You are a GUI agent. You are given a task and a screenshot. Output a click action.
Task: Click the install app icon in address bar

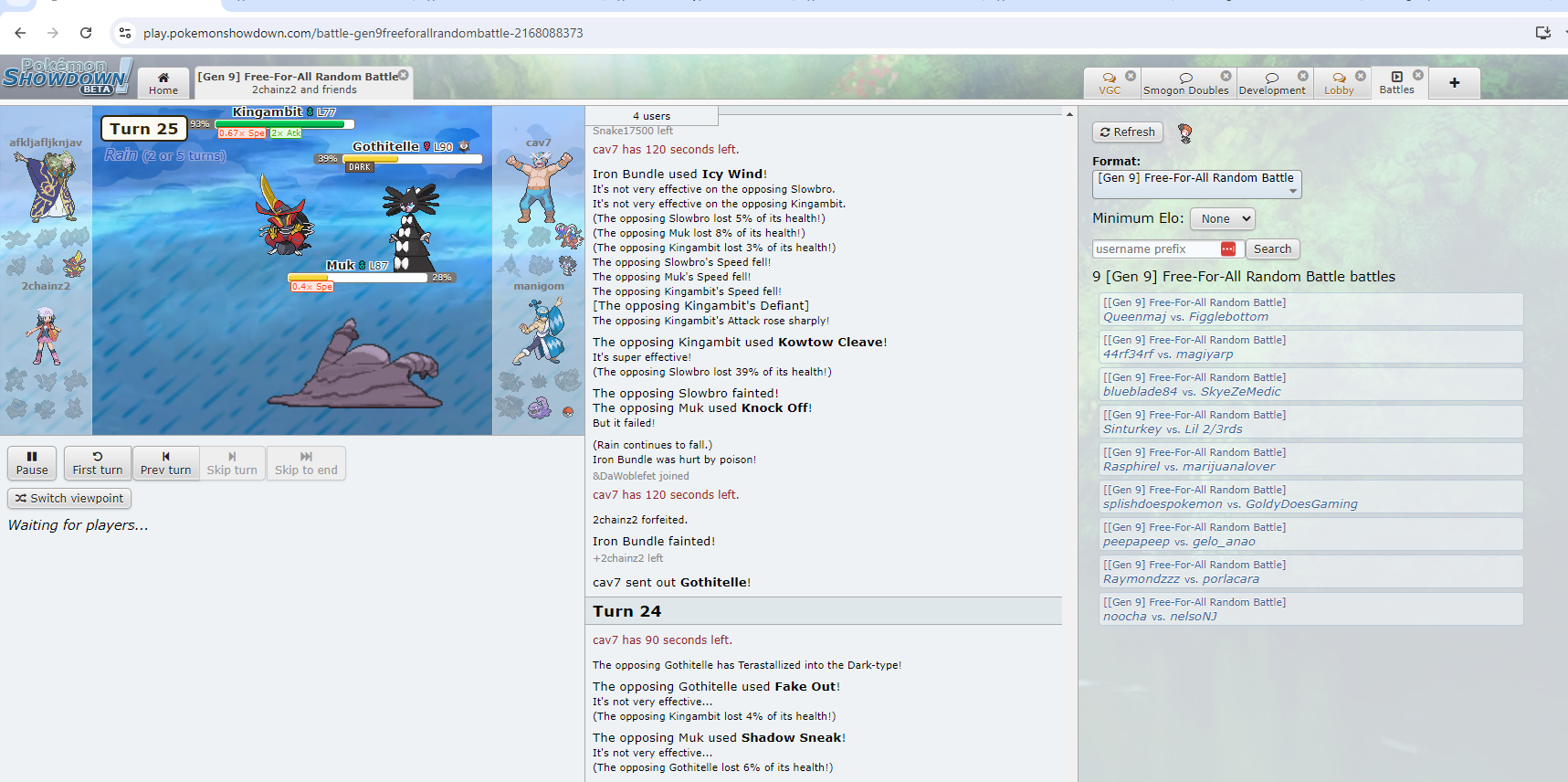point(1543,33)
